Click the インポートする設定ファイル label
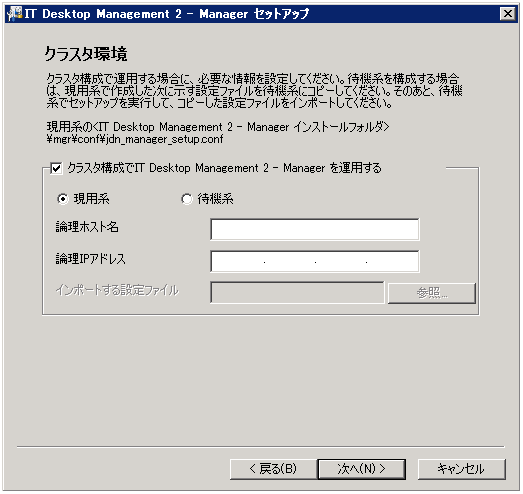The height and width of the screenshot is (494, 523). pyautogui.click(x=117, y=290)
